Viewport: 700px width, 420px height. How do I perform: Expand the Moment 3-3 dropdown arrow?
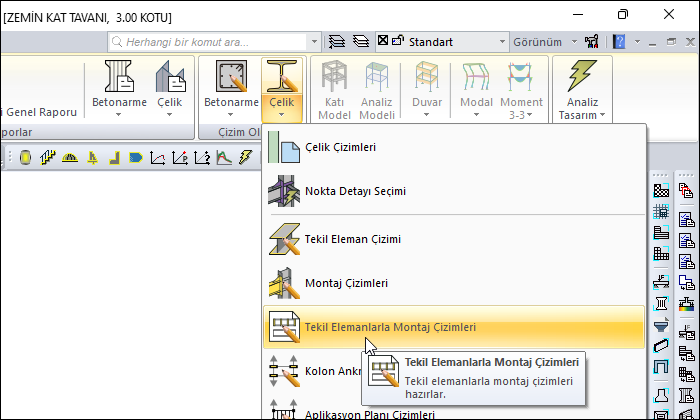point(529,115)
